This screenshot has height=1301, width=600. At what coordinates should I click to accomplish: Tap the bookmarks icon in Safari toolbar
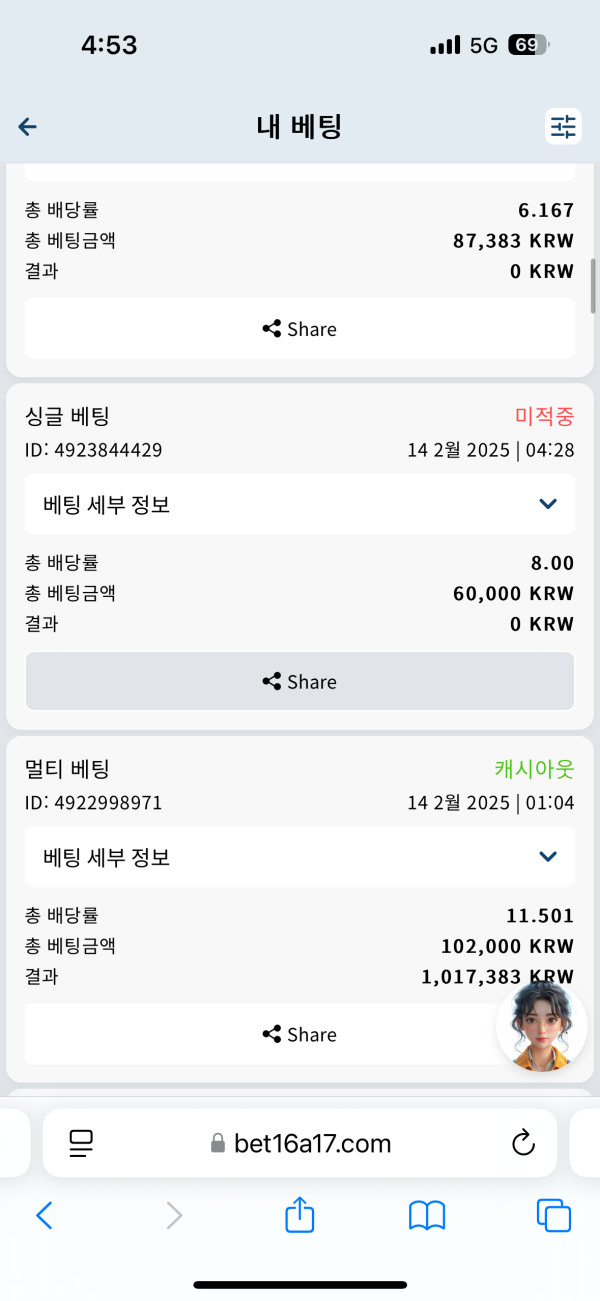(427, 1216)
